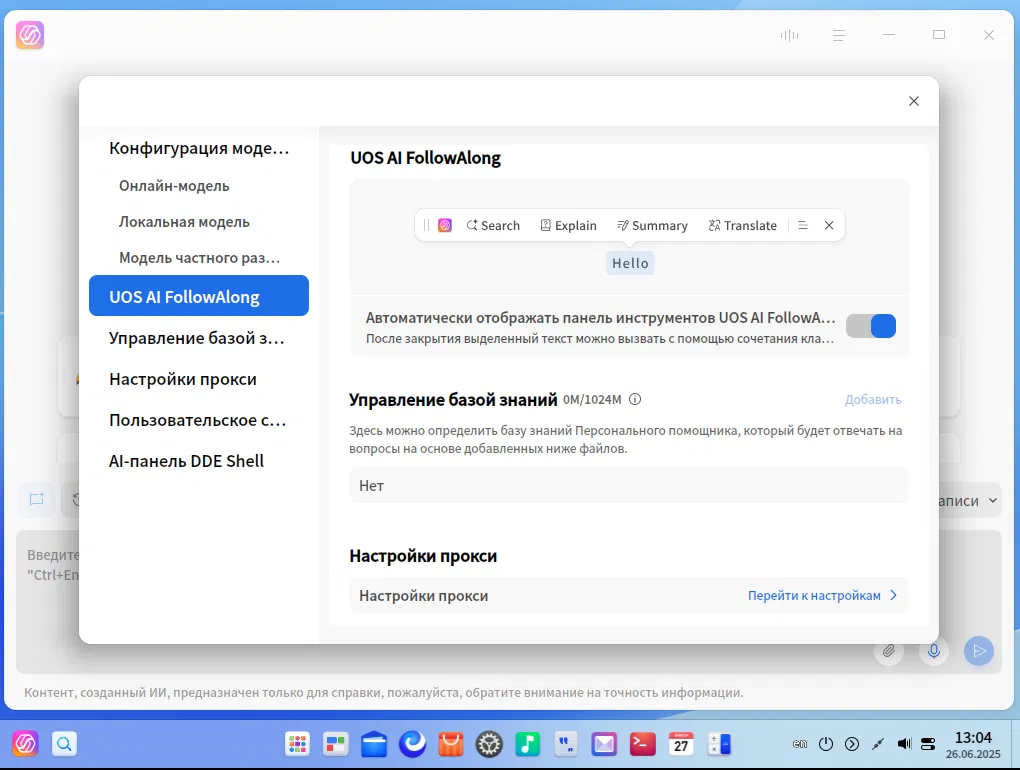Start a new chat in main window
Viewport: 1020px width, 770px height.
point(36,499)
